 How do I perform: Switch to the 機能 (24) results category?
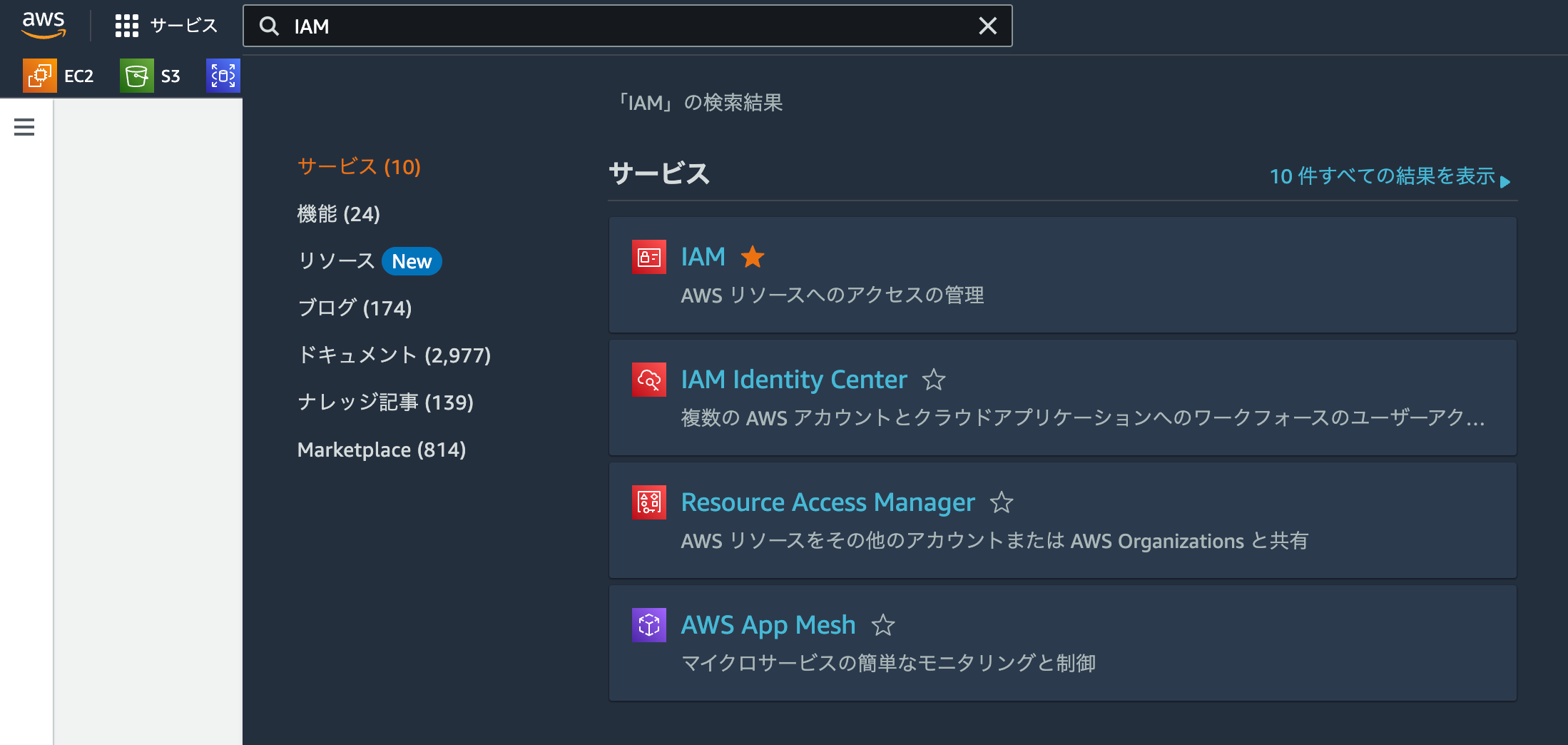pos(338,213)
